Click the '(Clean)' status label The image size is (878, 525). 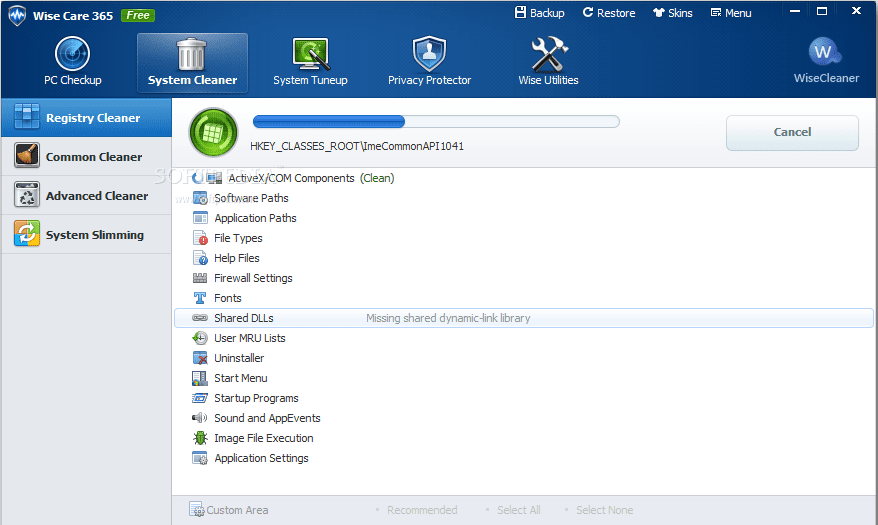click(x=377, y=178)
